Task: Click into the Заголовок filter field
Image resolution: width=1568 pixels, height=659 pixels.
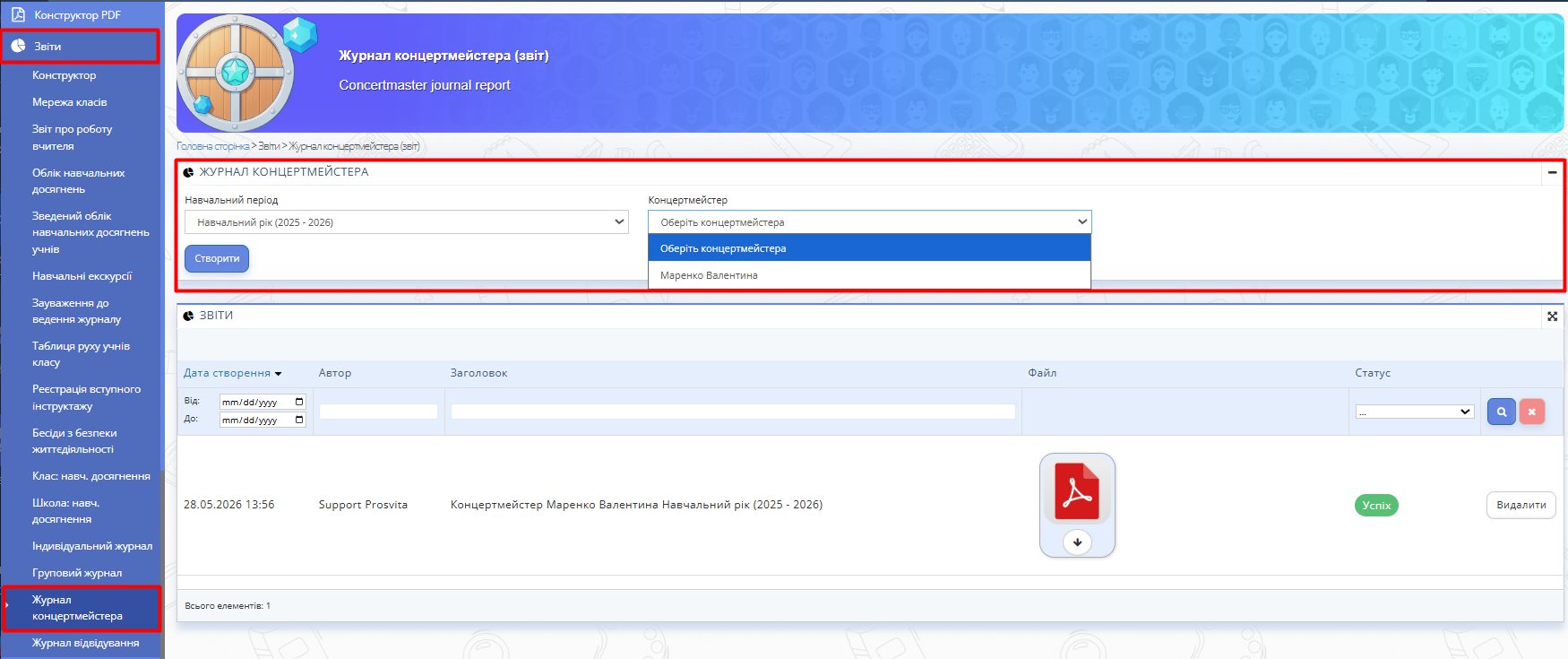Action: tap(733, 412)
